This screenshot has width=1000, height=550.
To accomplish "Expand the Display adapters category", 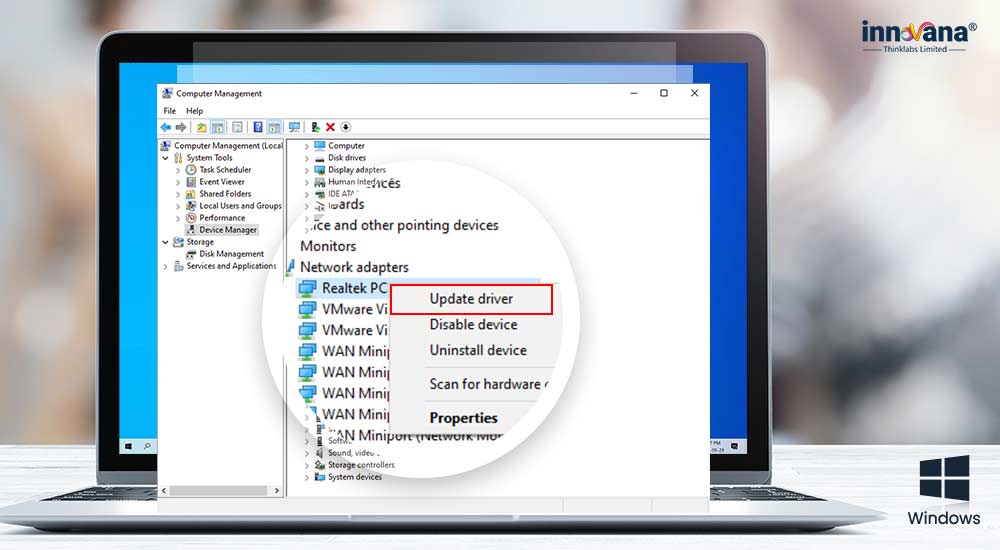I will pos(307,170).
